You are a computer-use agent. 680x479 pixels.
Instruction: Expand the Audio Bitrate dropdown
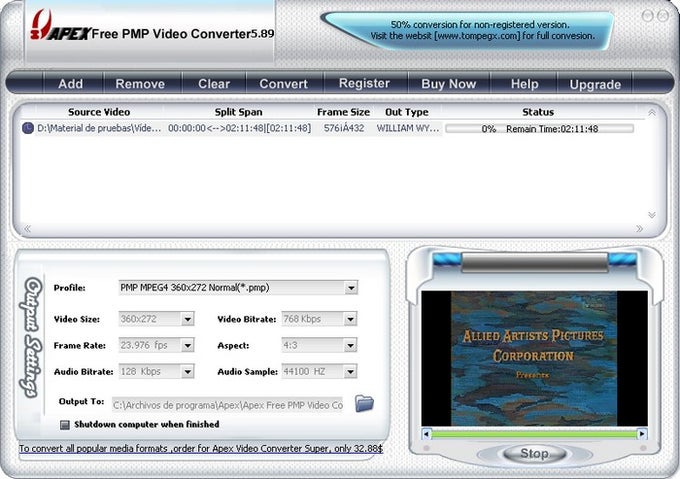point(187,371)
